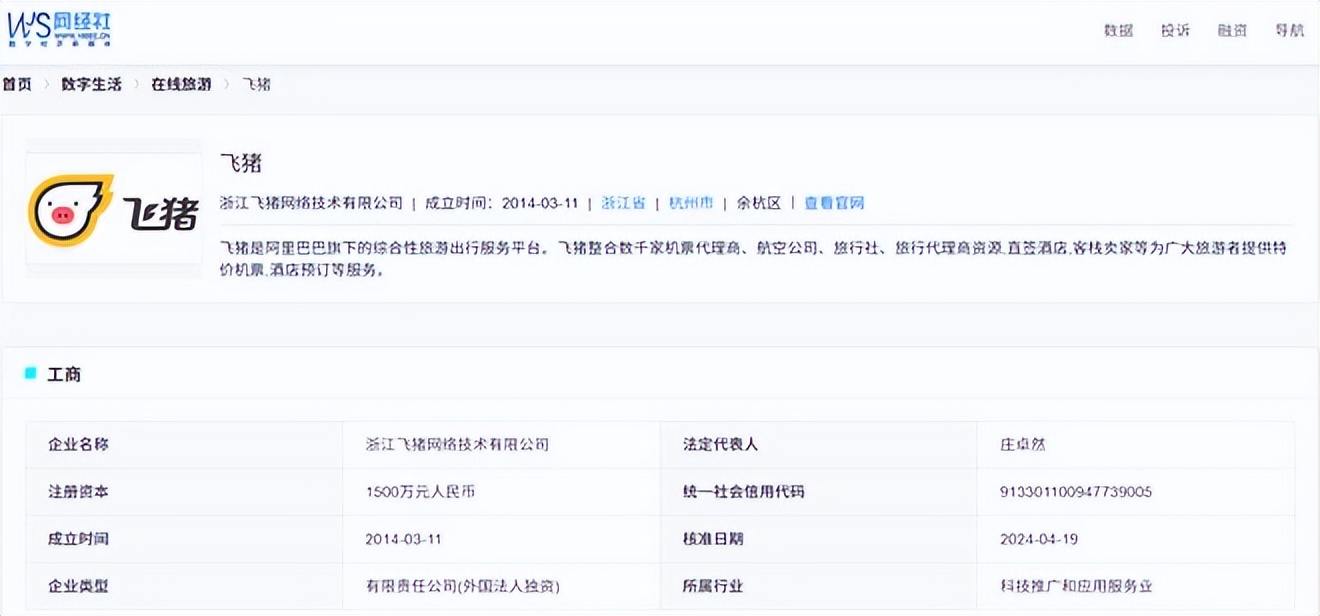This screenshot has height=616, width=1320.
Task: Open the 查看官网 link
Action: (x=834, y=202)
